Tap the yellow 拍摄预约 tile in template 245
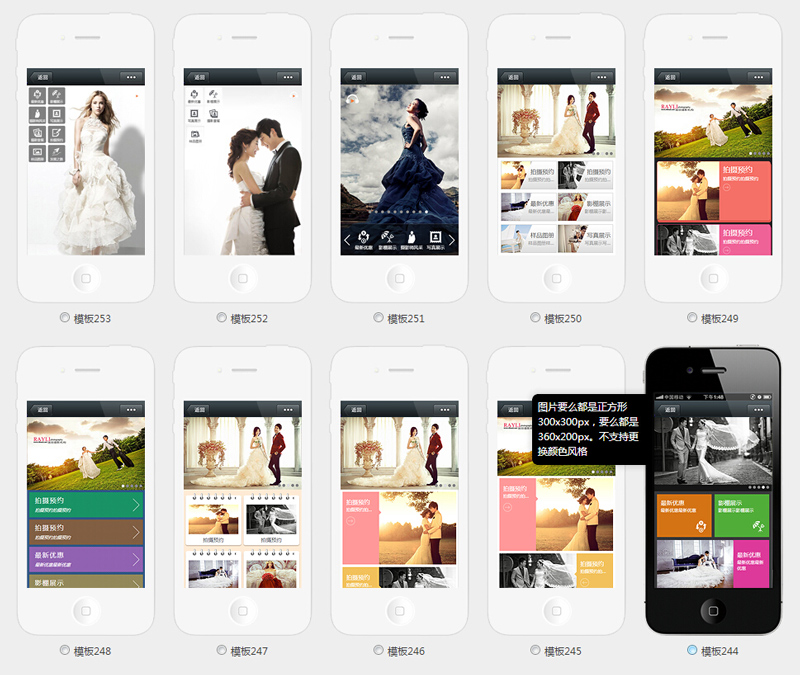The height and width of the screenshot is (675, 800). pyautogui.click(x=594, y=570)
